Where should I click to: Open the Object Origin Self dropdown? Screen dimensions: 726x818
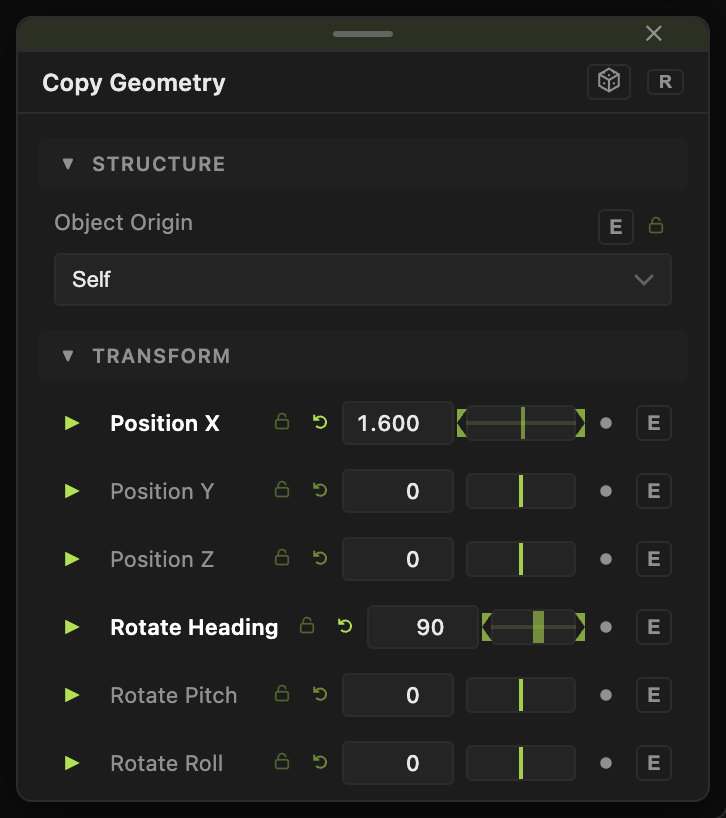(363, 279)
